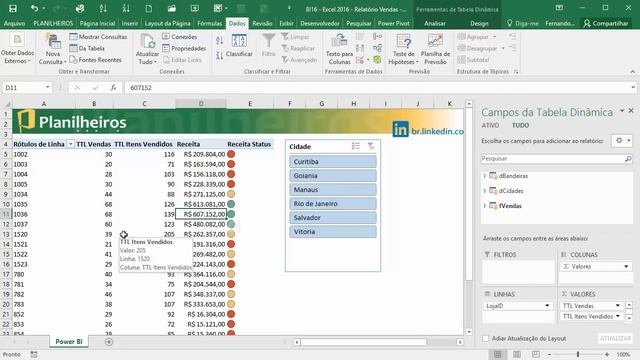Filter slicer by Rio de Janeiro
640x360 pixels.
(x=333, y=203)
